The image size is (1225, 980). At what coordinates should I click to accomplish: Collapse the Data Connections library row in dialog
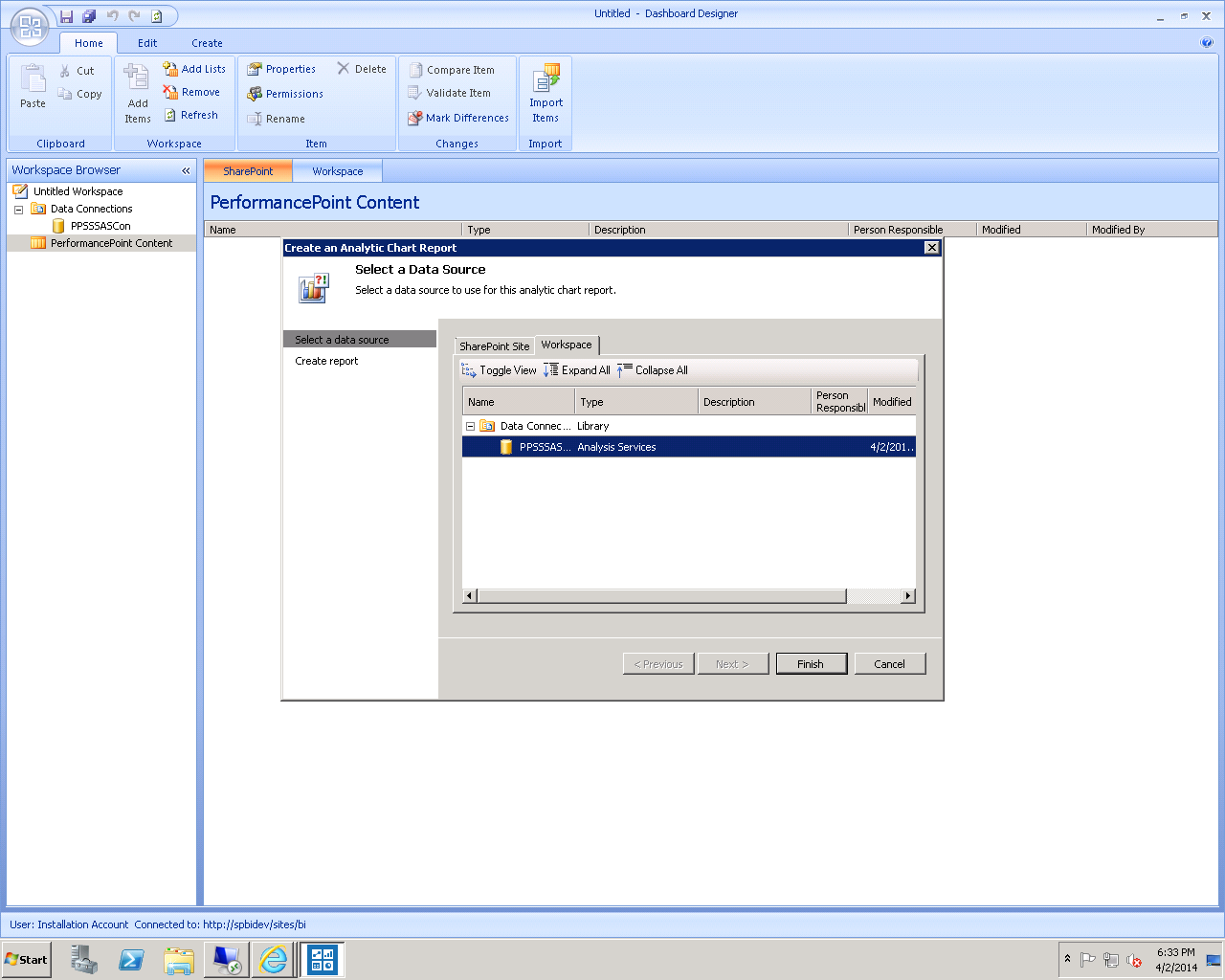coord(470,426)
